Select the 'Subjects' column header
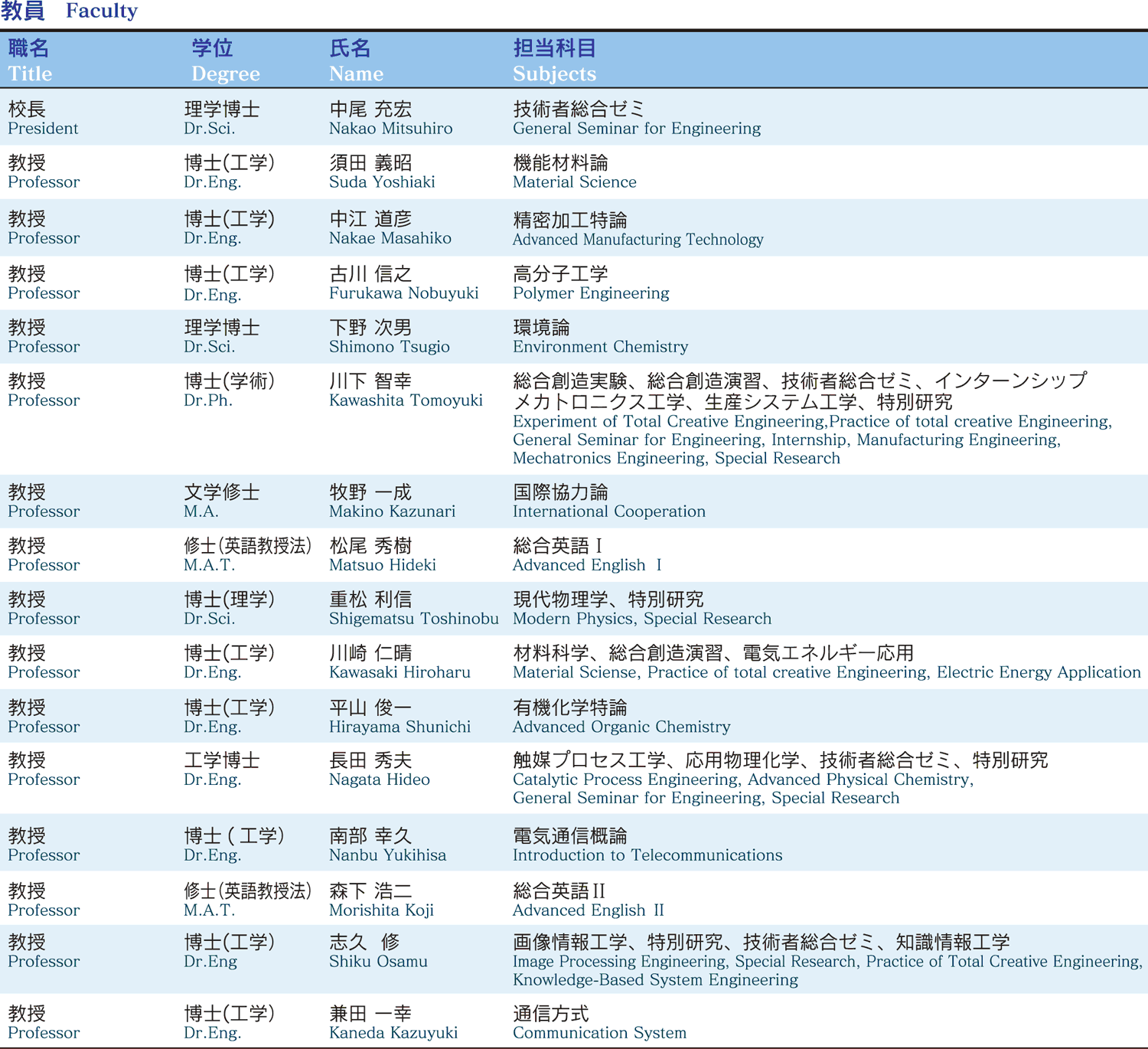This screenshot has height=1049, width=1148. pos(554,74)
